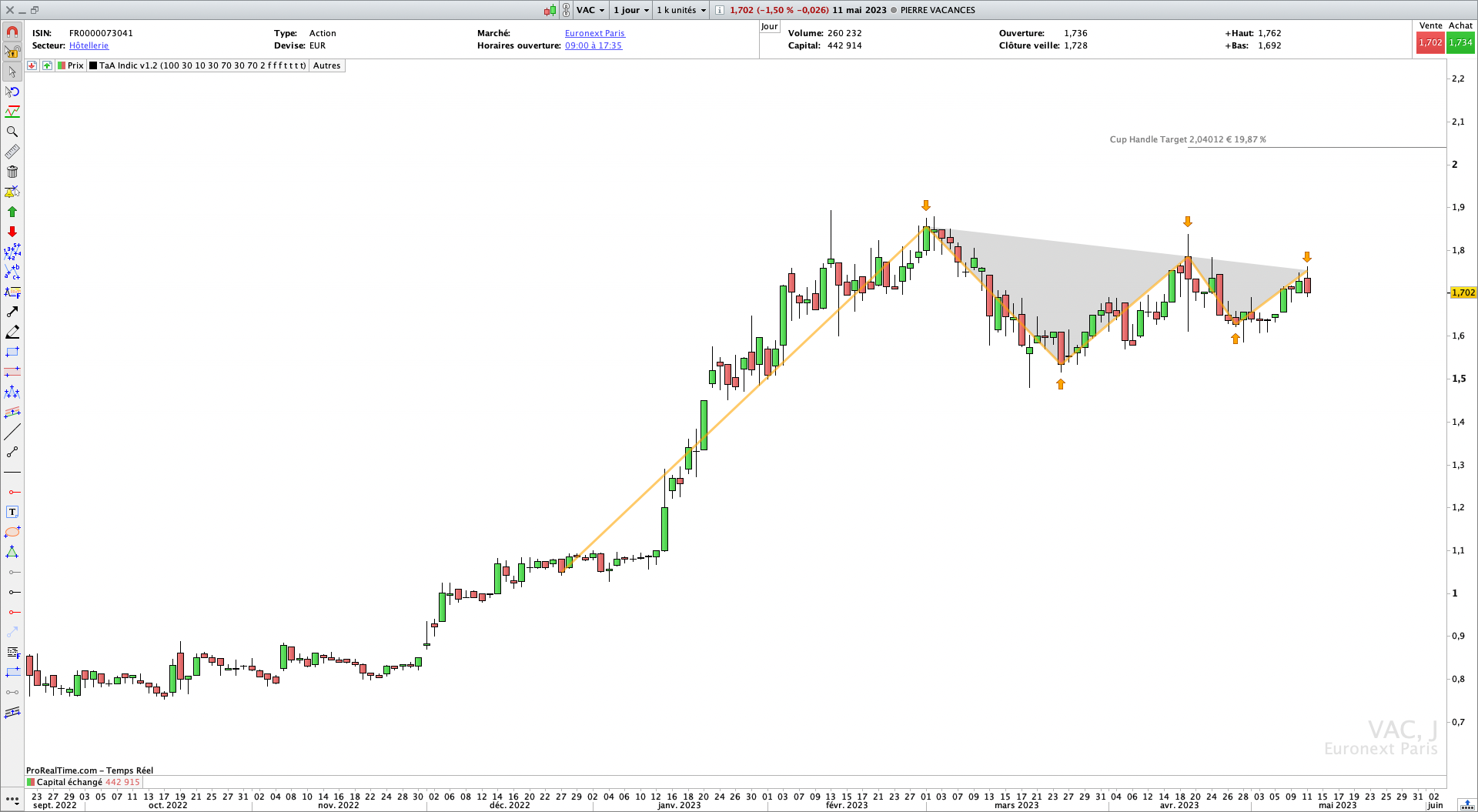Open the Capital échangé indicator label
Viewport: 1478px width, 812px height.
[x=83, y=782]
